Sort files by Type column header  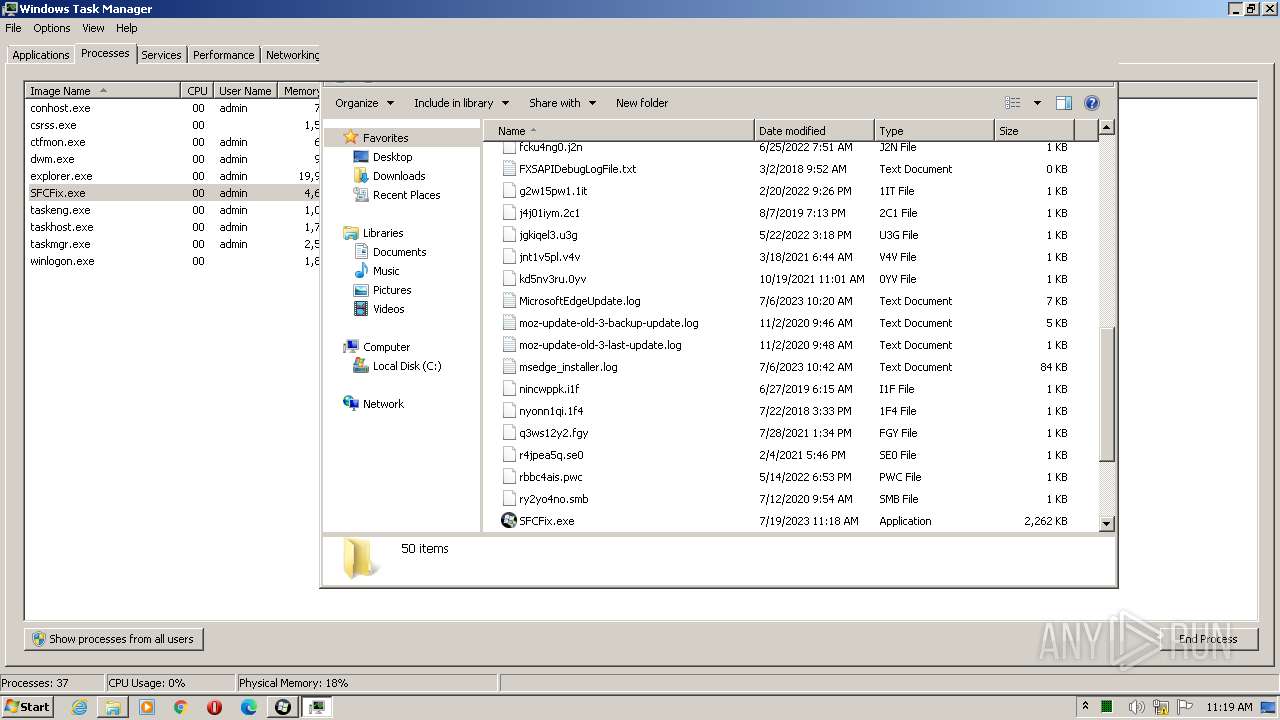934,131
